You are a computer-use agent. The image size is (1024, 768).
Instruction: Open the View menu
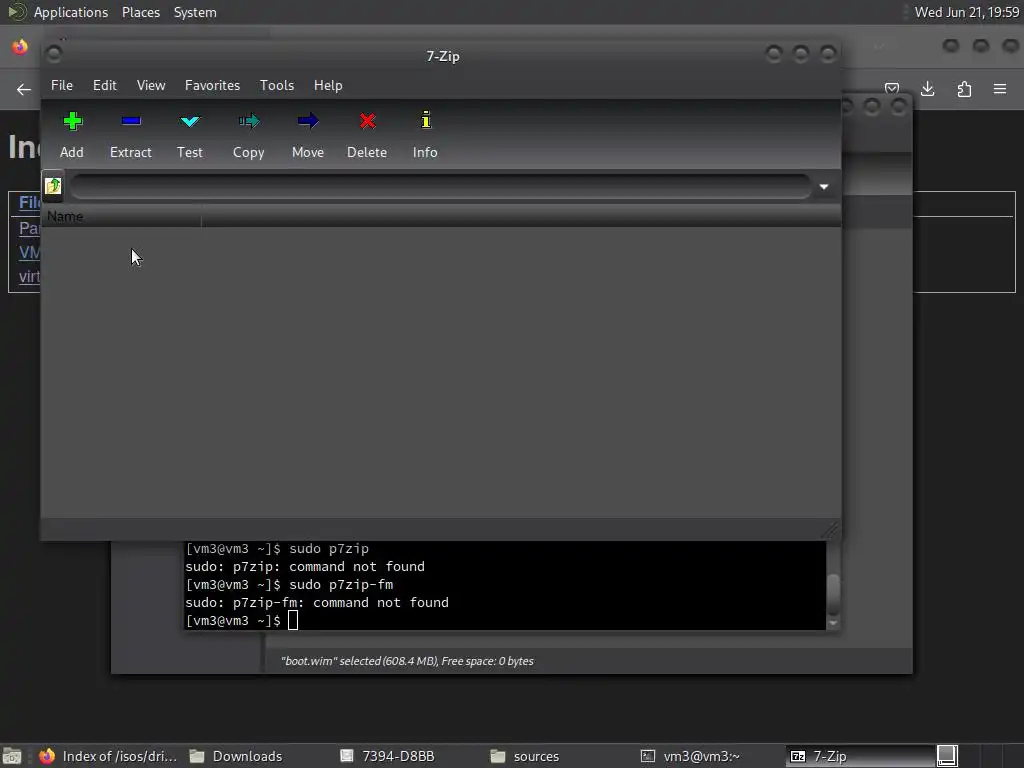(x=151, y=86)
